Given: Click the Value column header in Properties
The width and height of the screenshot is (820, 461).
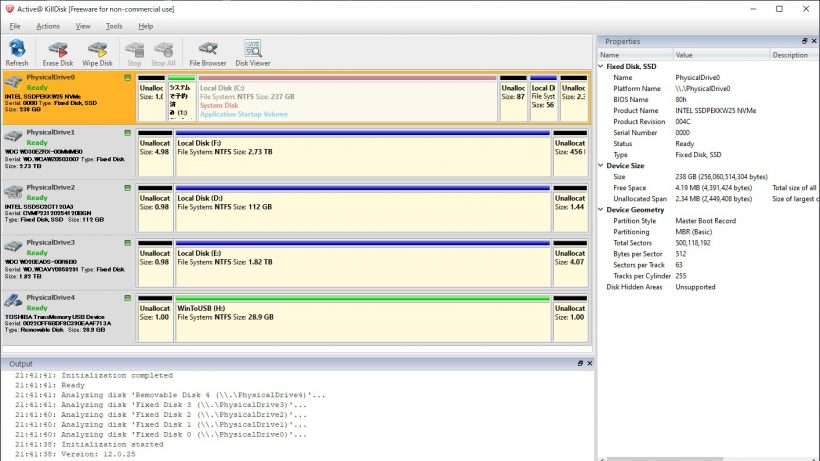Looking at the screenshot, I should [x=721, y=55].
